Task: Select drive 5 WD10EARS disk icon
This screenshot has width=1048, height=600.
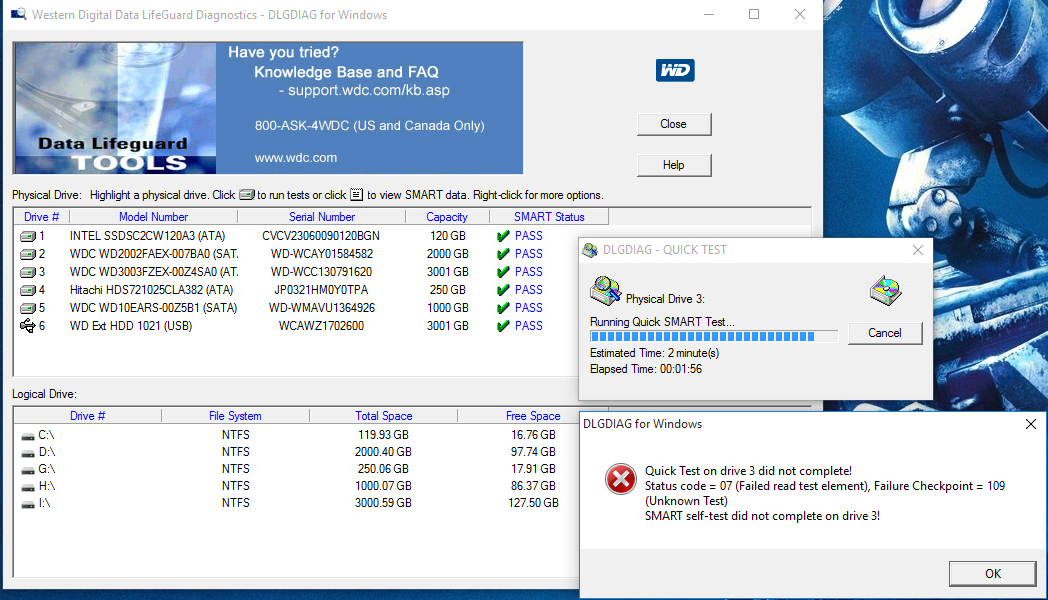Action: click(x=27, y=309)
